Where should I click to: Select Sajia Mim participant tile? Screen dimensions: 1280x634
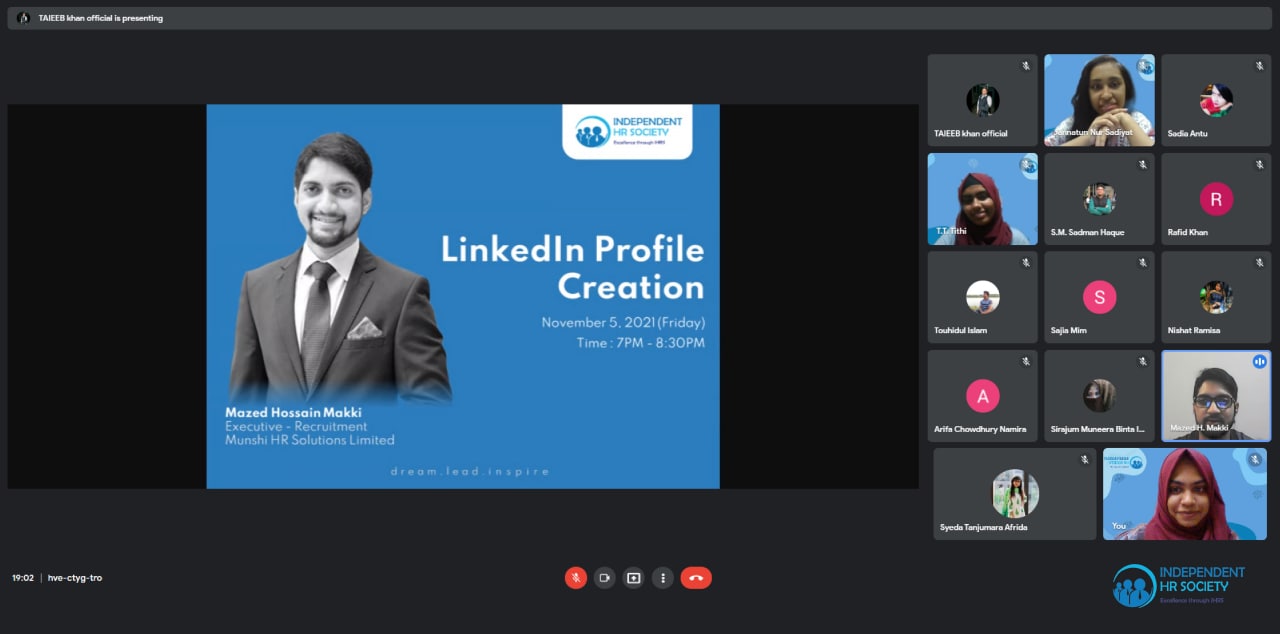click(1100, 297)
